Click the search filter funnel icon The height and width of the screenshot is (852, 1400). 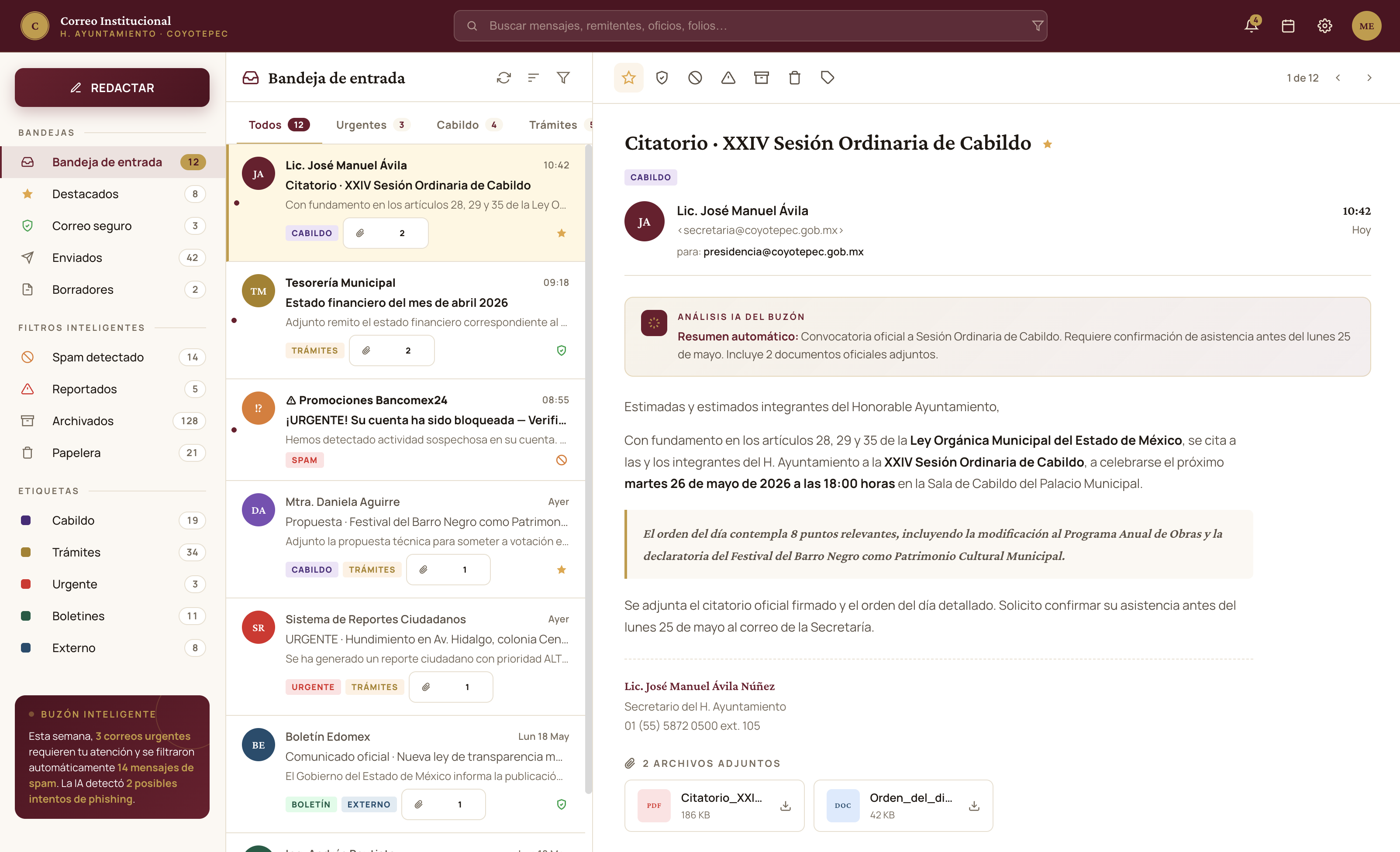pos(1037,26)
